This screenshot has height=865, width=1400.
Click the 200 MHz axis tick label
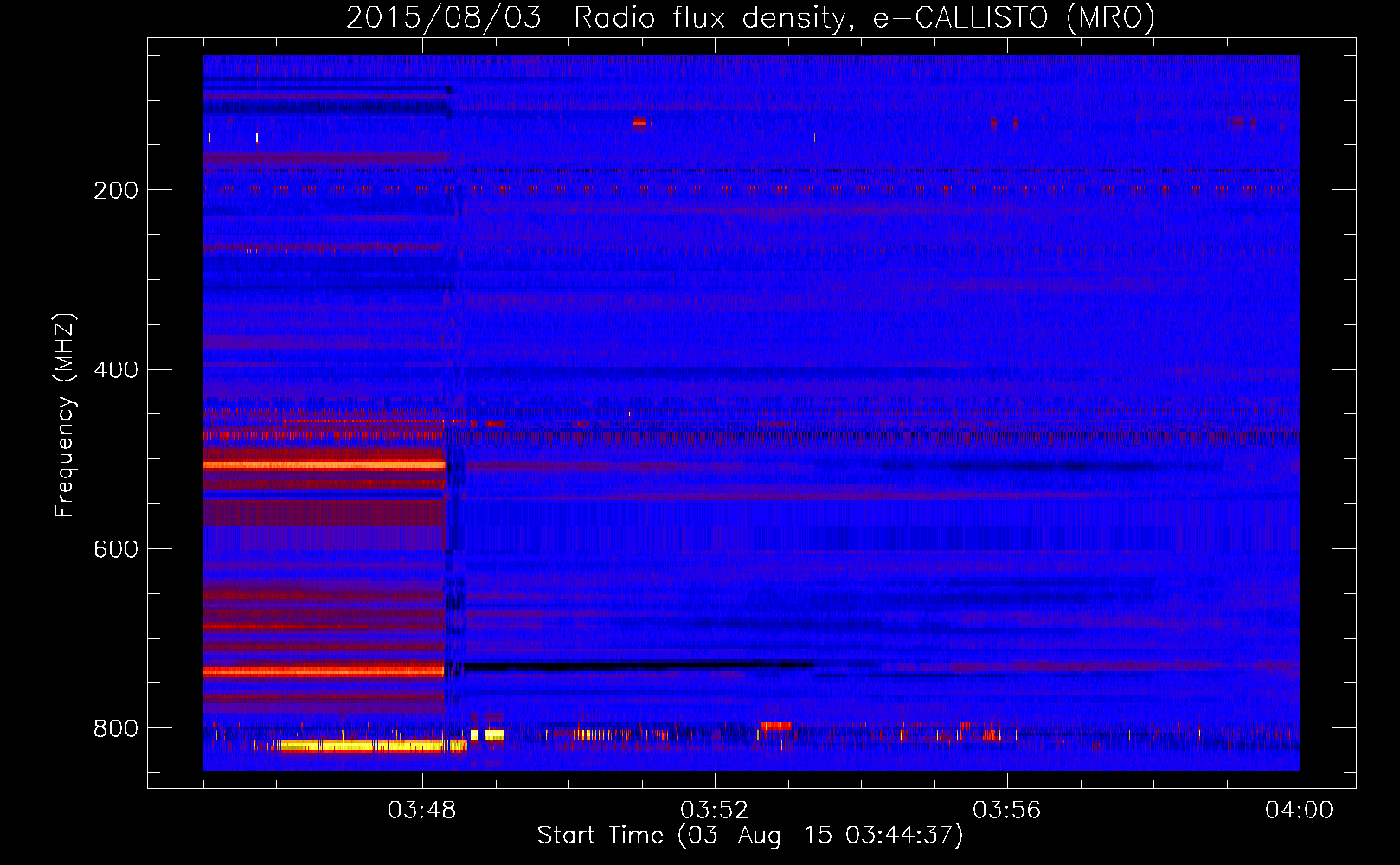click(116, 190)
